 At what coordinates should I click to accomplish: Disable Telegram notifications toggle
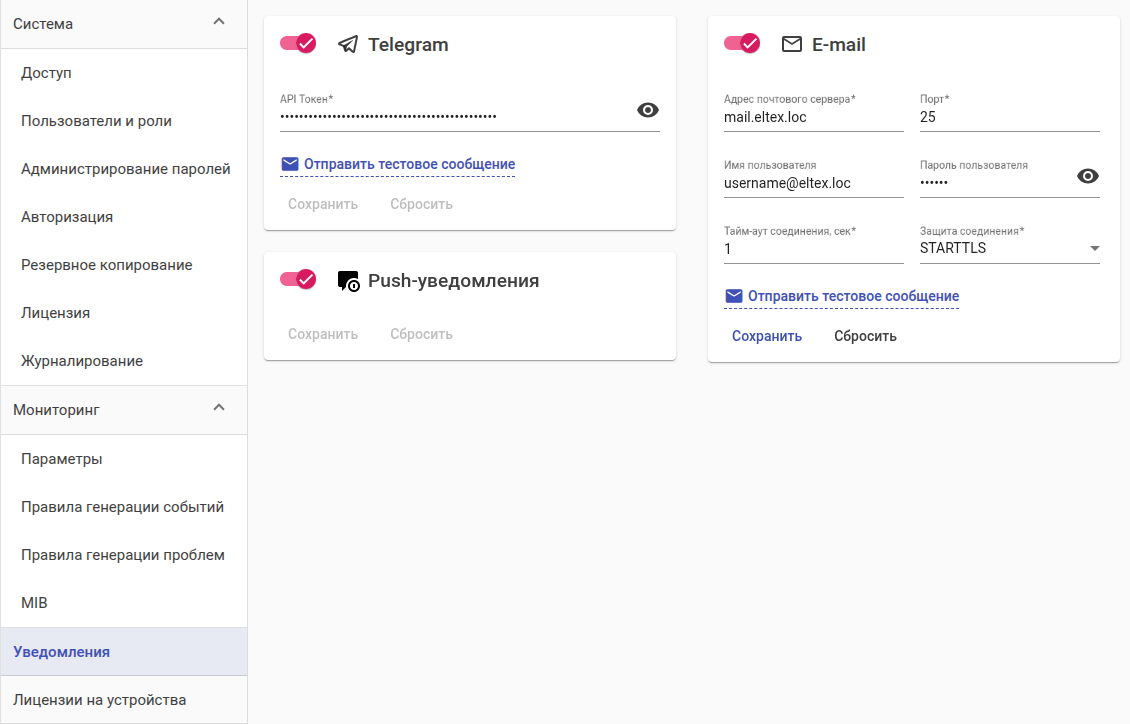pyautogui.click(x=298, y=44)
